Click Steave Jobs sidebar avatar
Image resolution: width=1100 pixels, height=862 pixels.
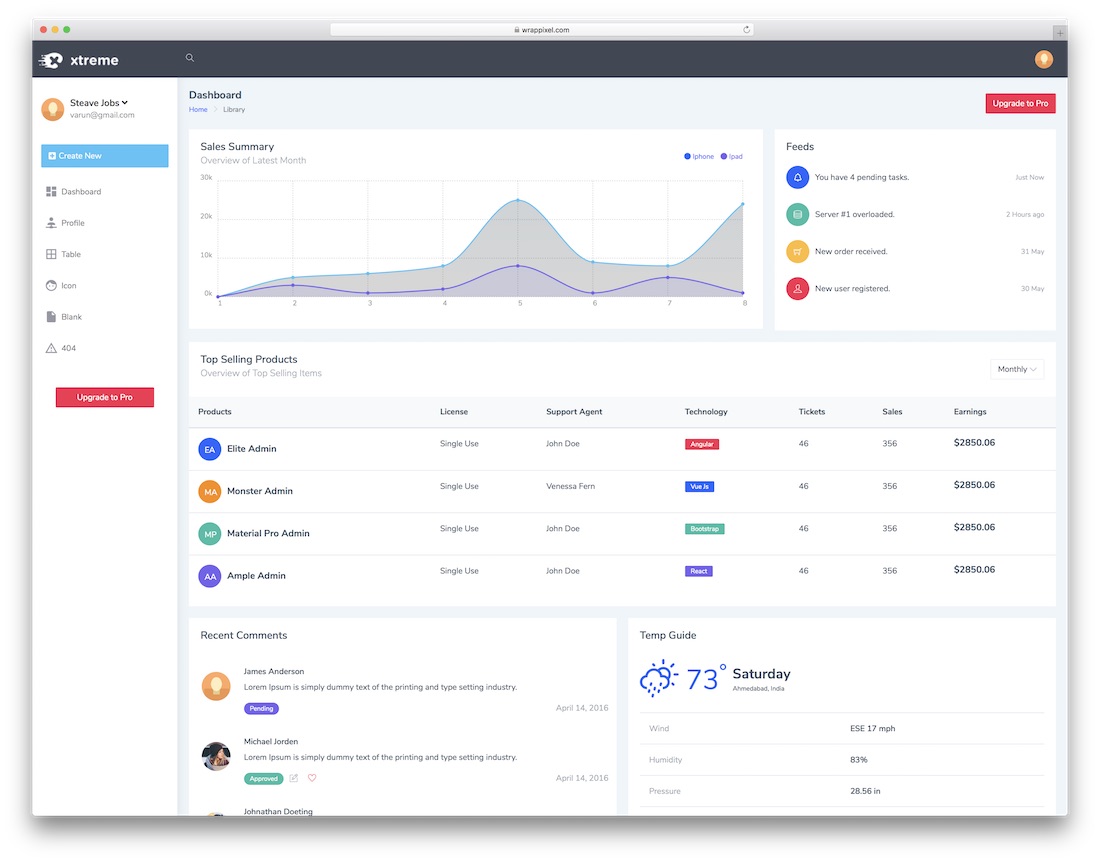53,109
